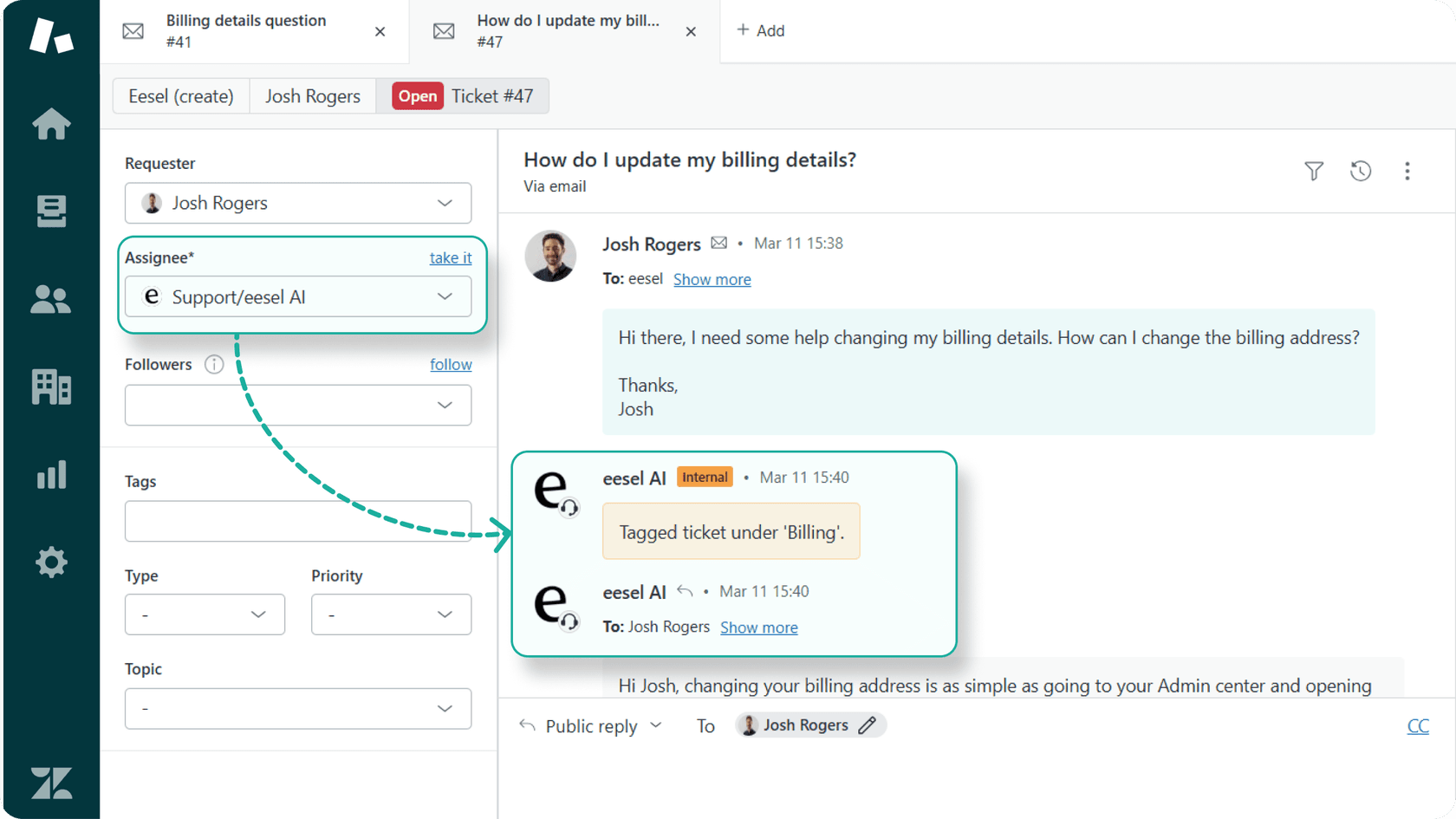Click take it to self-assign ticket

click(x=450, y=257)
